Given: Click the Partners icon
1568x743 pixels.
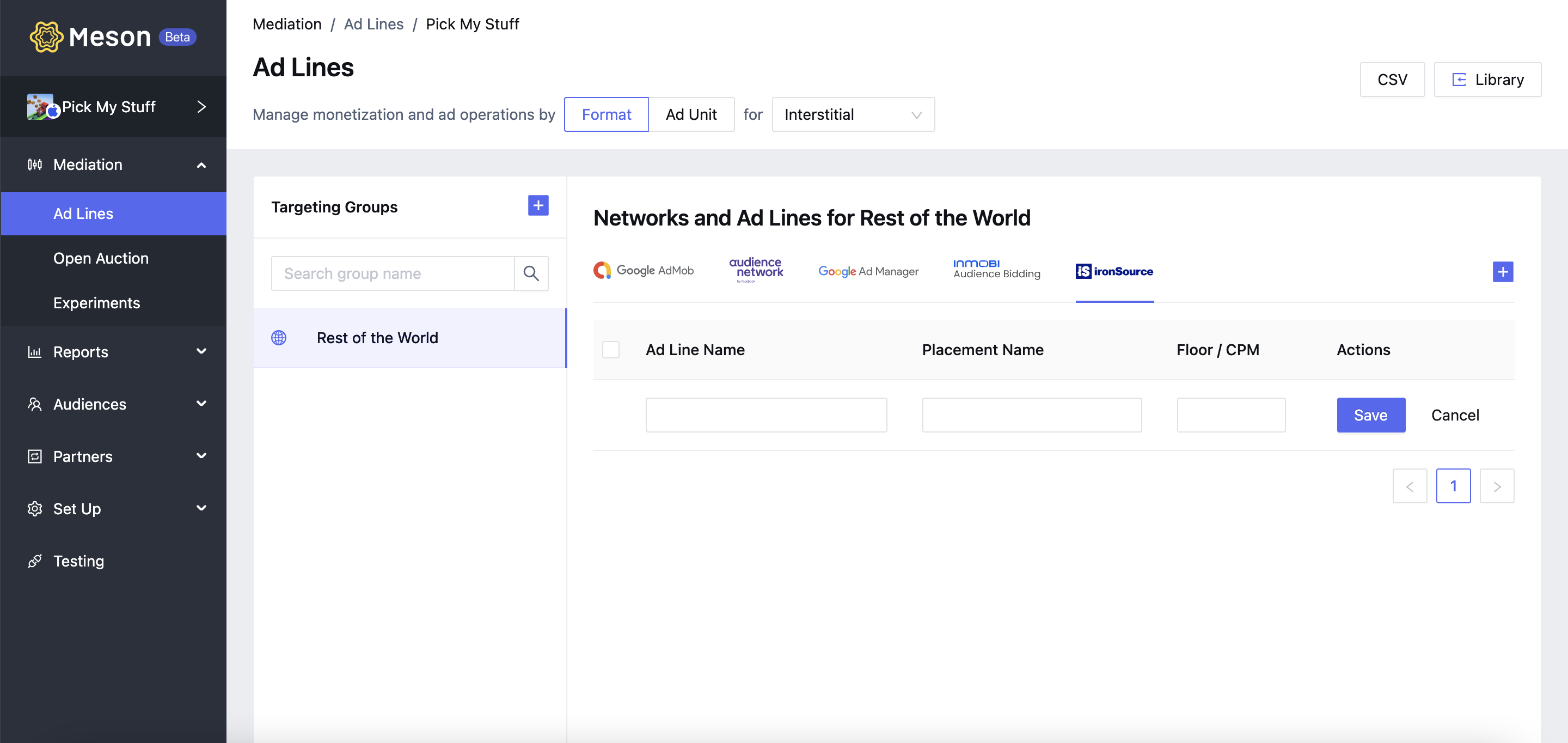Looking at the screenshot, I should click(35, 457).
